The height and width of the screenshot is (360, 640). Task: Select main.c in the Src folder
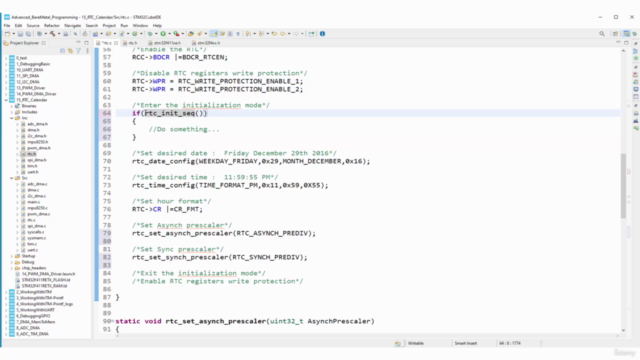coord(33,202)
